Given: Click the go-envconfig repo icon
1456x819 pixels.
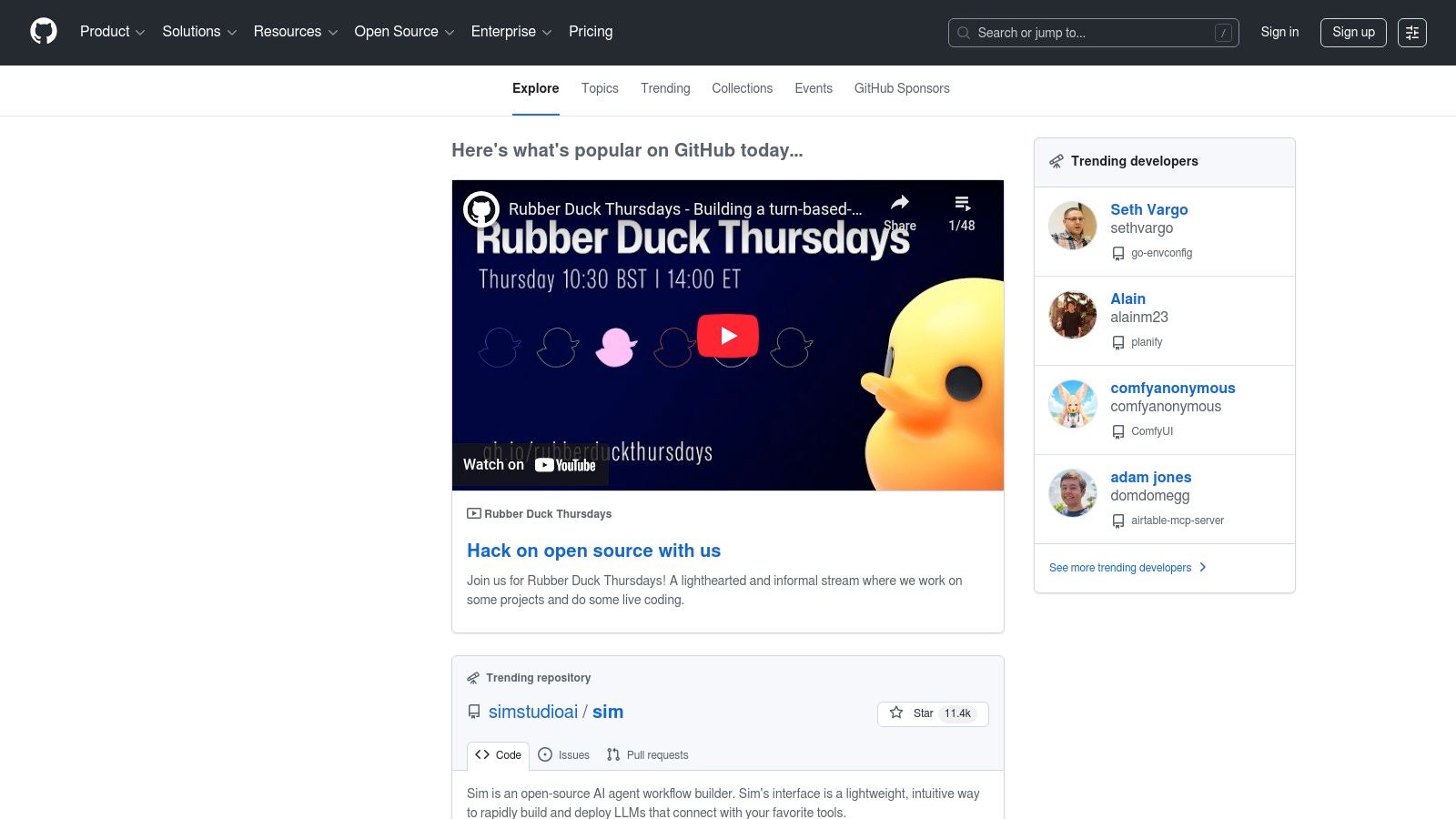Looking at the screenshot, I should (x=1118, y=254).
